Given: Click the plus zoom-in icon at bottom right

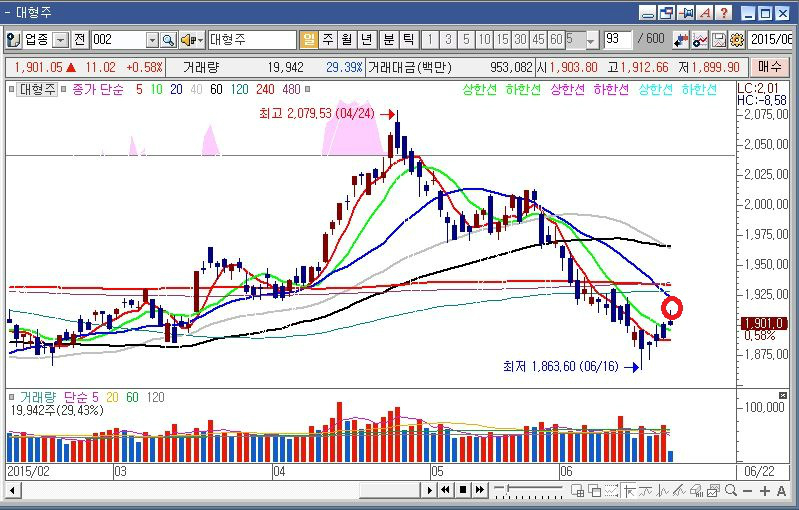Looking at the screenshot, I should pos(765,490).
